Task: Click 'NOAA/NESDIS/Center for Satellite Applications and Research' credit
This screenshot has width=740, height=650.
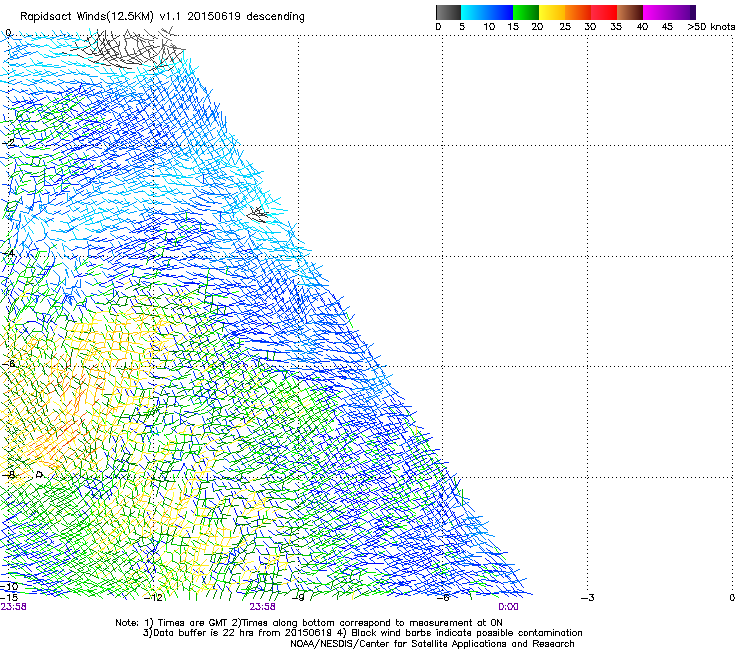Action: [432, 644]
